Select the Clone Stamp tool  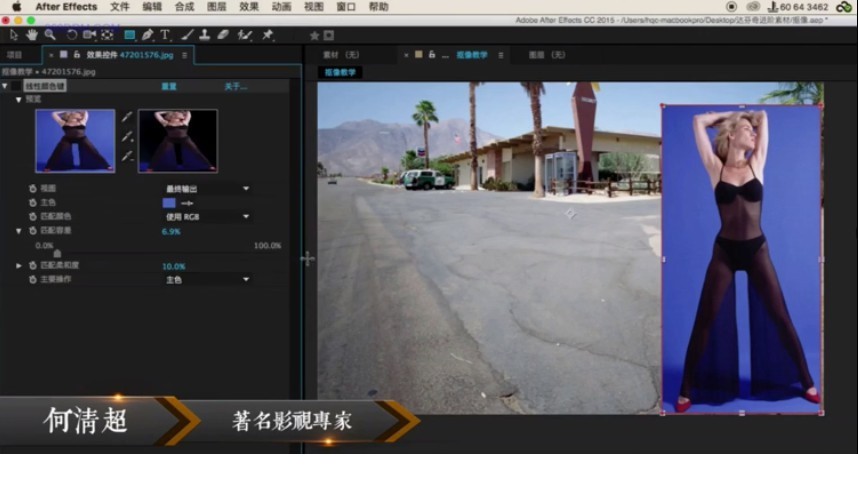click(205, 35)
